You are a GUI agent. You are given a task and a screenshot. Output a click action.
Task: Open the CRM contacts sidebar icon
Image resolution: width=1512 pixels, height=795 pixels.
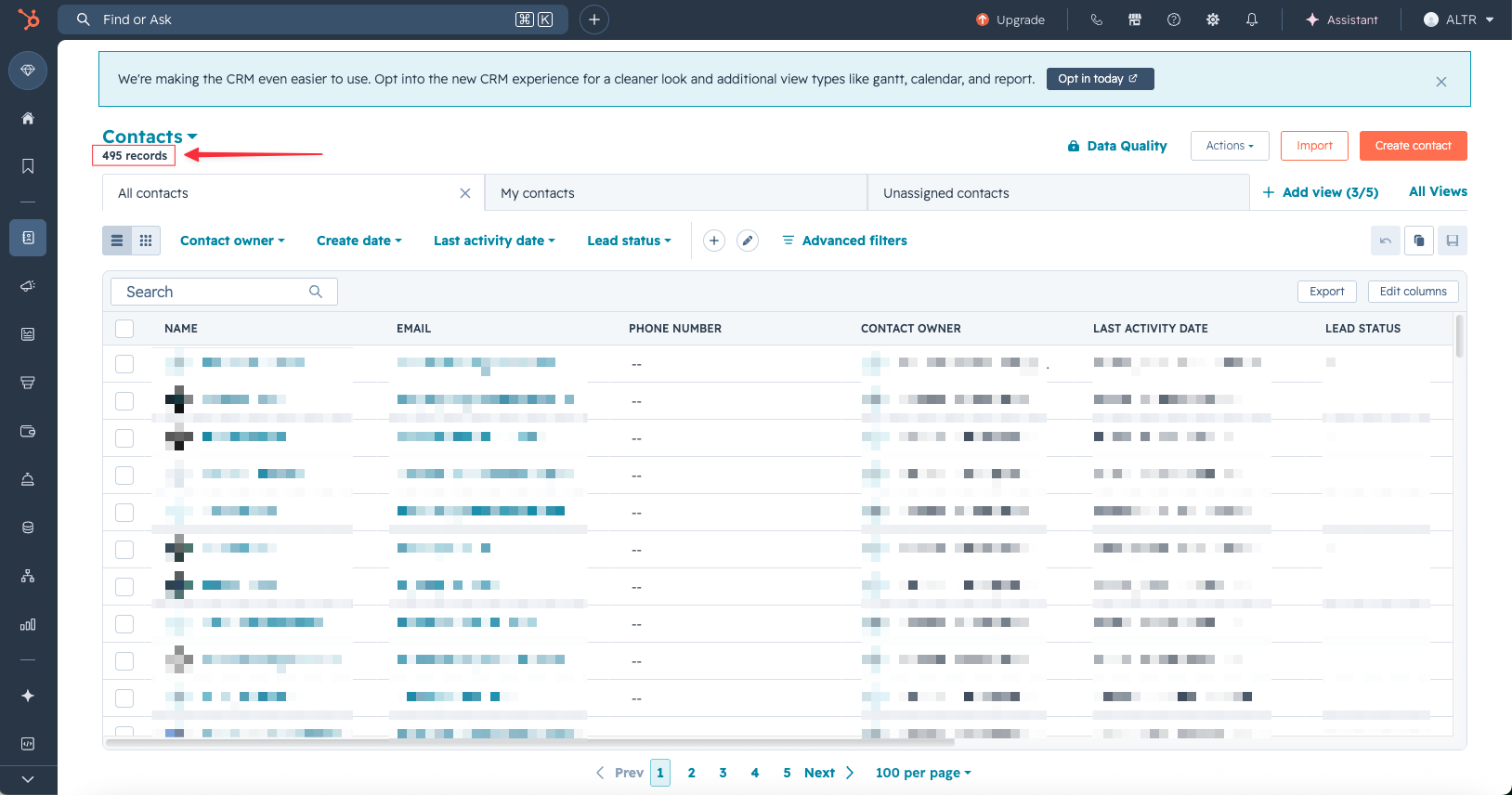pos(28,238)
